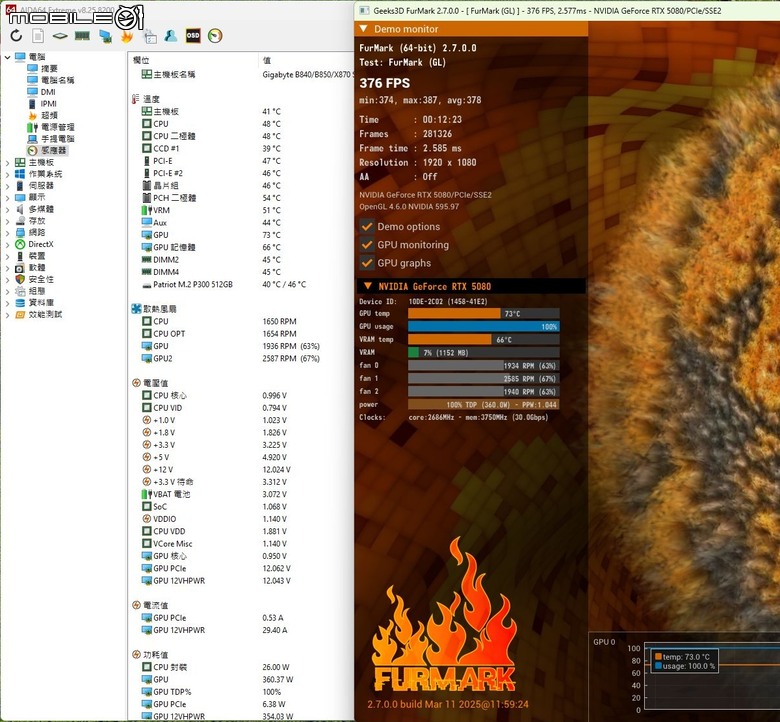The image size is (780, 722).
Task: Start System Stability Test via flame icon
Action: pyautogui.click(x=127, y=36)
